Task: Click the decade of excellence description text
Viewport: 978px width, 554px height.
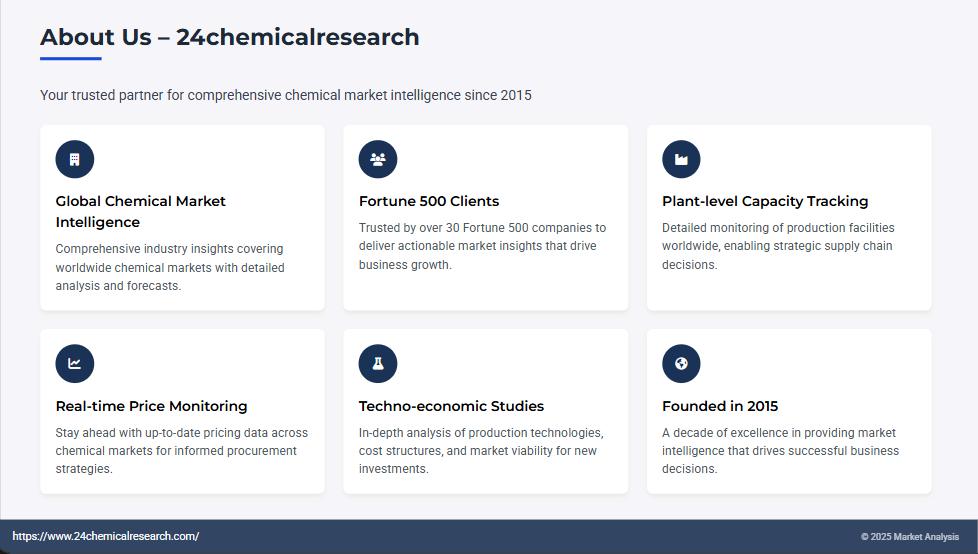Action: [x=780, y=451]
